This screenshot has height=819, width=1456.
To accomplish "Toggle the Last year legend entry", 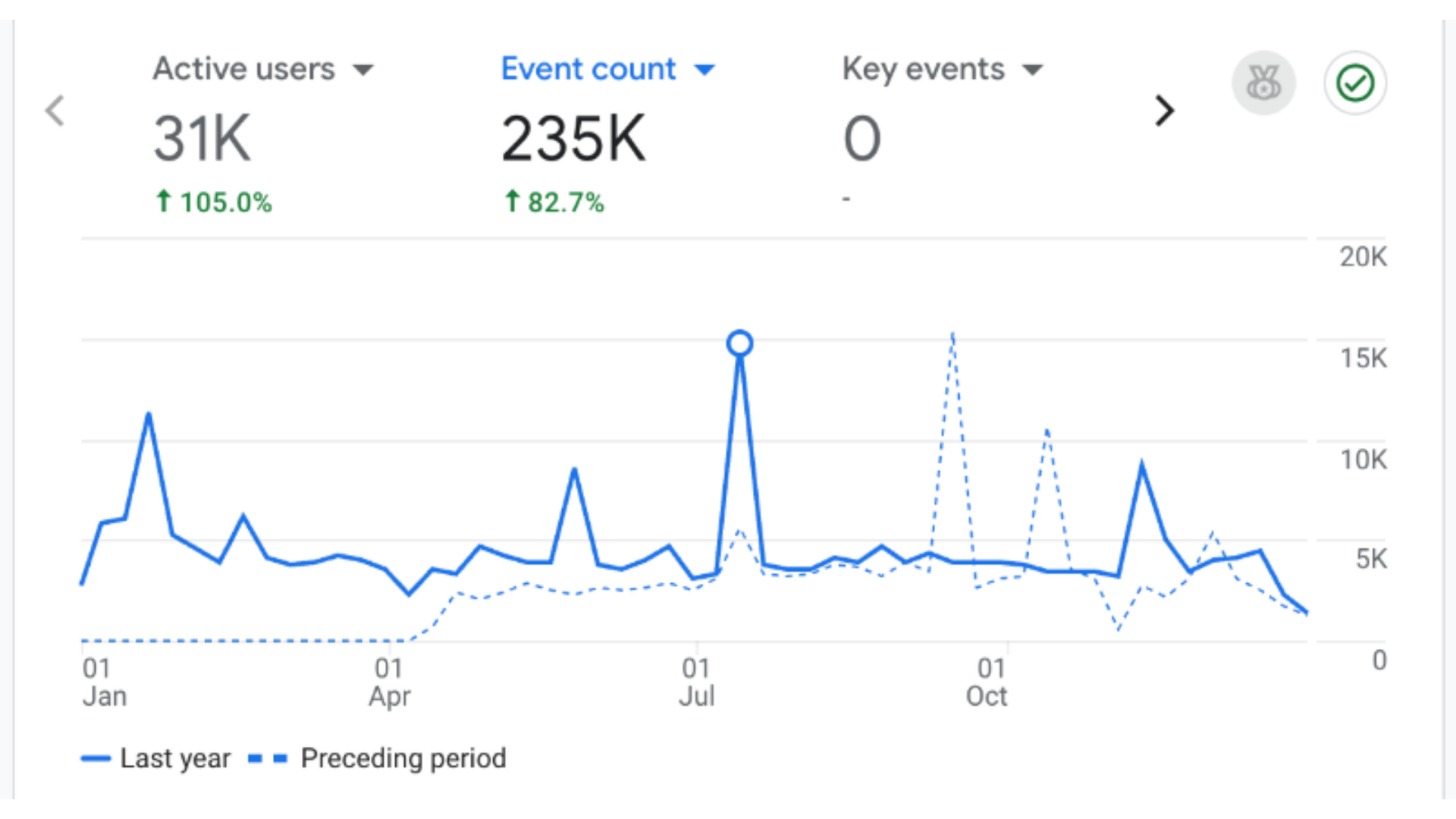I will click(x=175, y=758).
